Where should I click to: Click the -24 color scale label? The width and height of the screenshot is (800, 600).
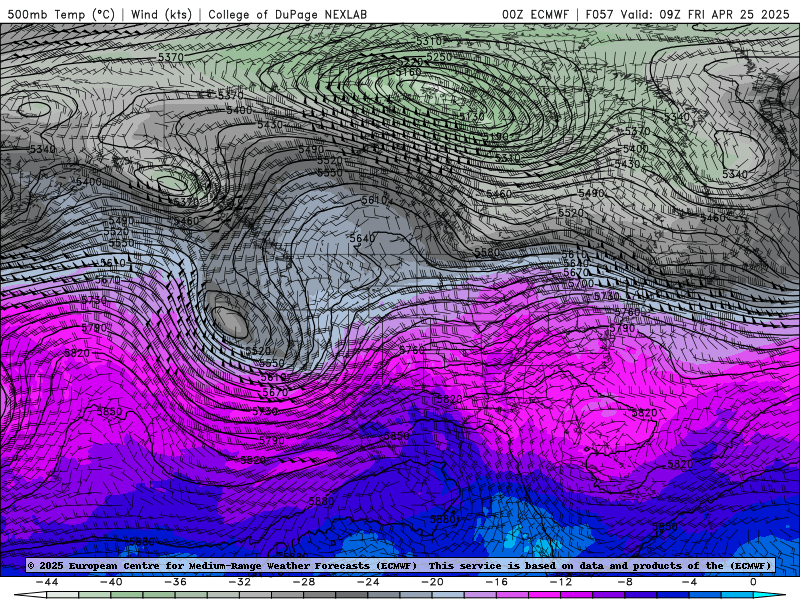click(368, 582)
